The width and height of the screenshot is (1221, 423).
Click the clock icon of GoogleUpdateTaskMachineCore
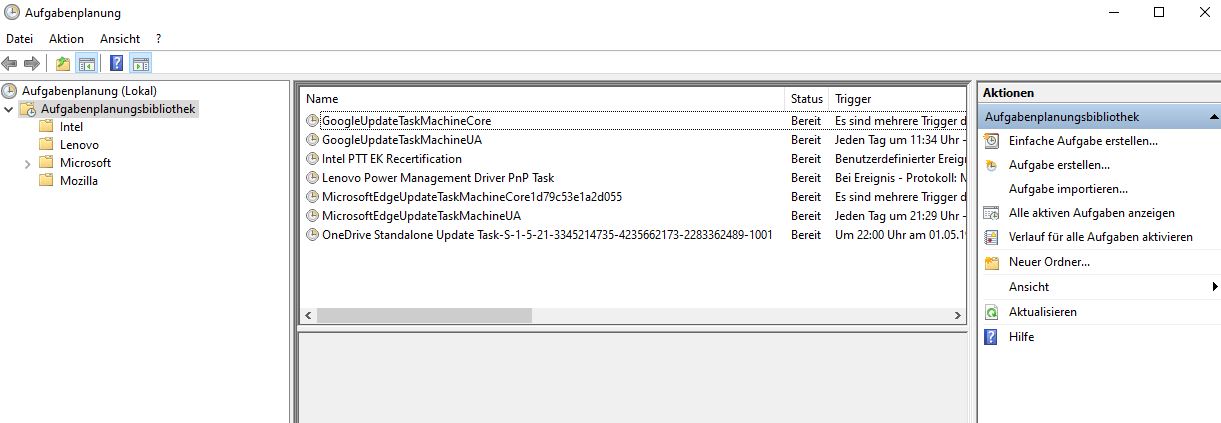(312, 121)
